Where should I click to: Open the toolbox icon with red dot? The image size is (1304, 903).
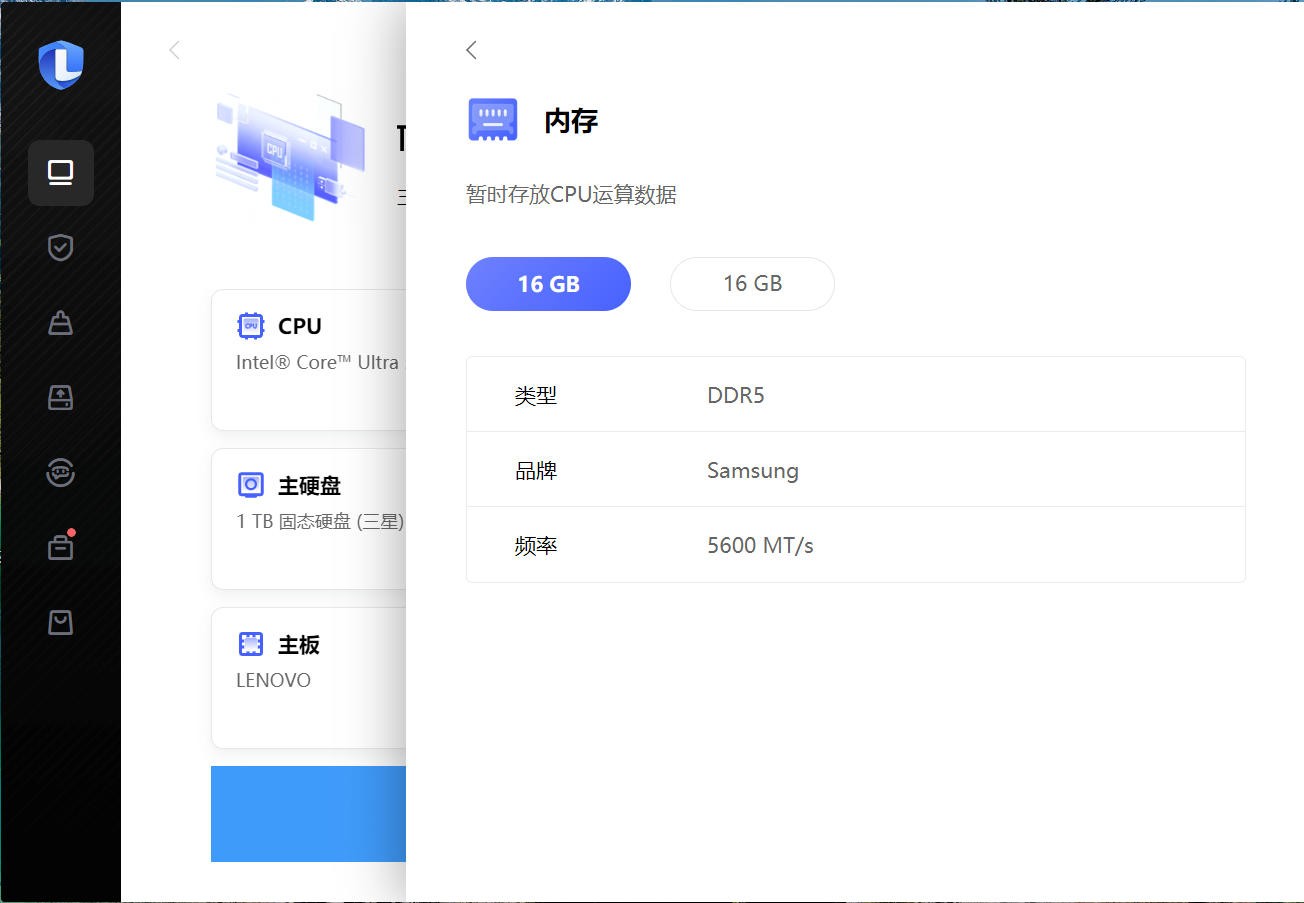(x=61, y=547)
